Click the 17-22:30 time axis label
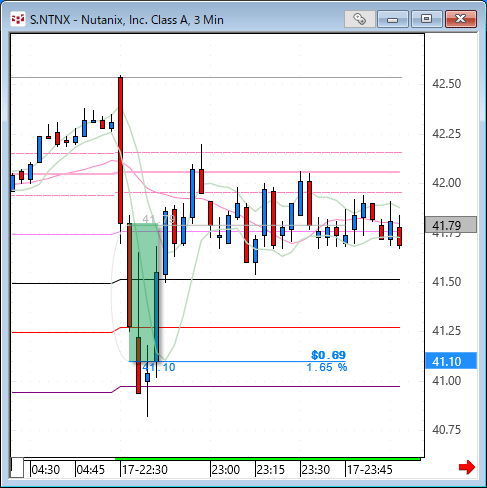The image size is (487, 488). pos(145,470)
